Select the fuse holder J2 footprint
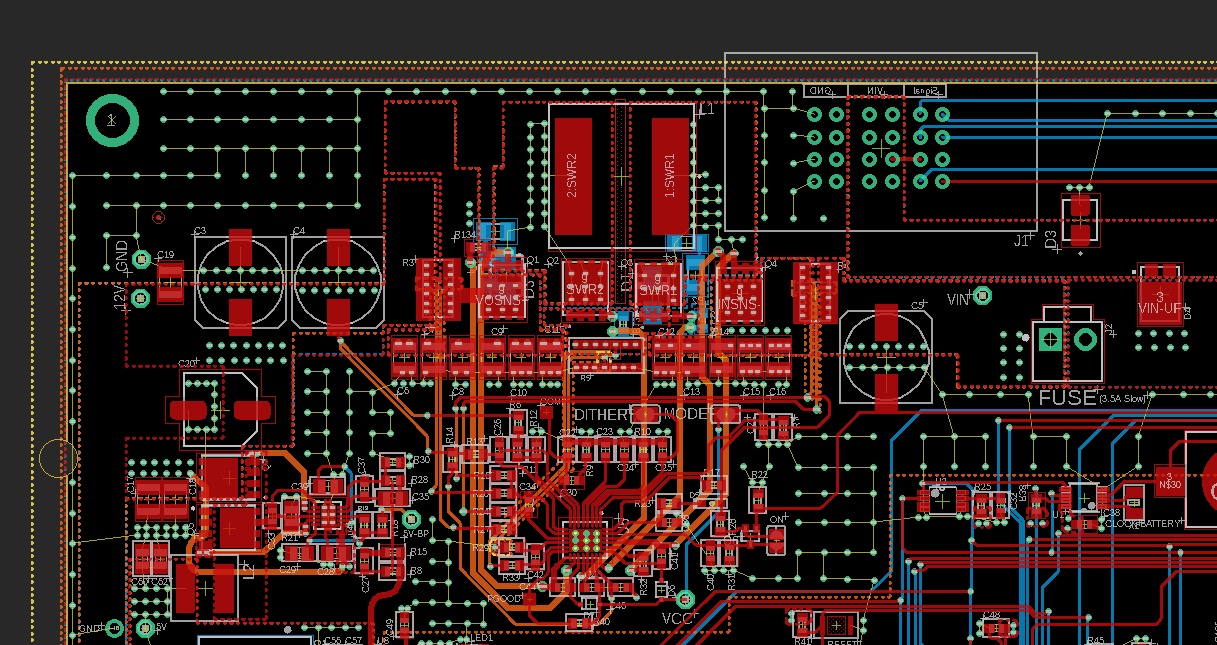This screenshot has height=645, width=1217. [x=1067, y=345]
